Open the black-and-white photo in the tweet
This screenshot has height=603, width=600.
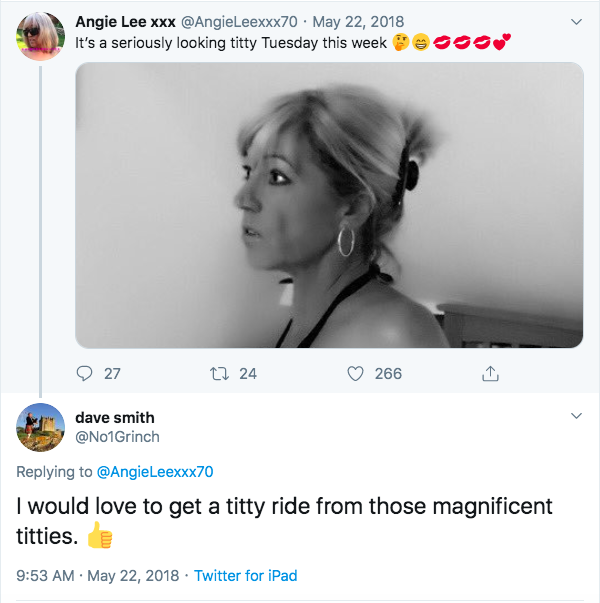(x=329, y=205)
